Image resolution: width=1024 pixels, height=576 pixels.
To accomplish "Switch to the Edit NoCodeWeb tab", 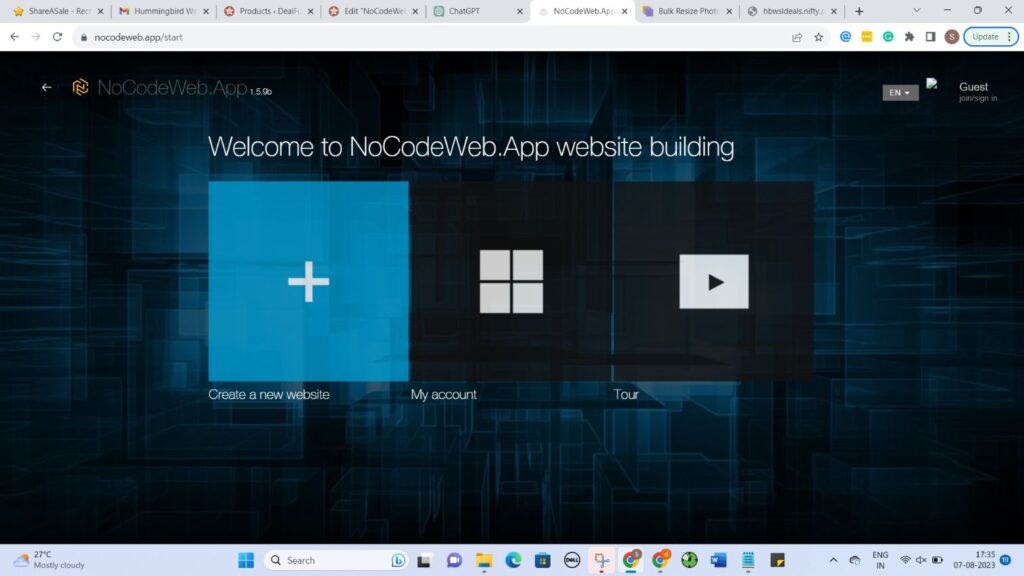I will click(x=373, y=11).
